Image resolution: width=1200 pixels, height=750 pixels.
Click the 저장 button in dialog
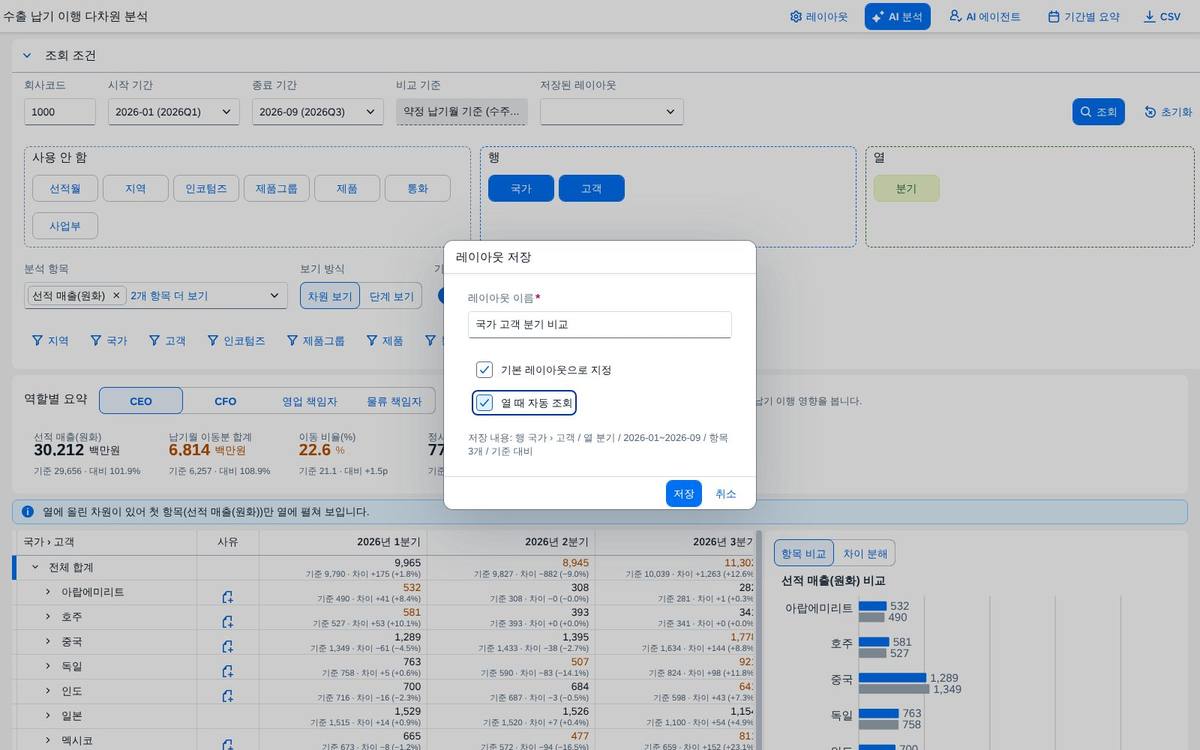684,494
